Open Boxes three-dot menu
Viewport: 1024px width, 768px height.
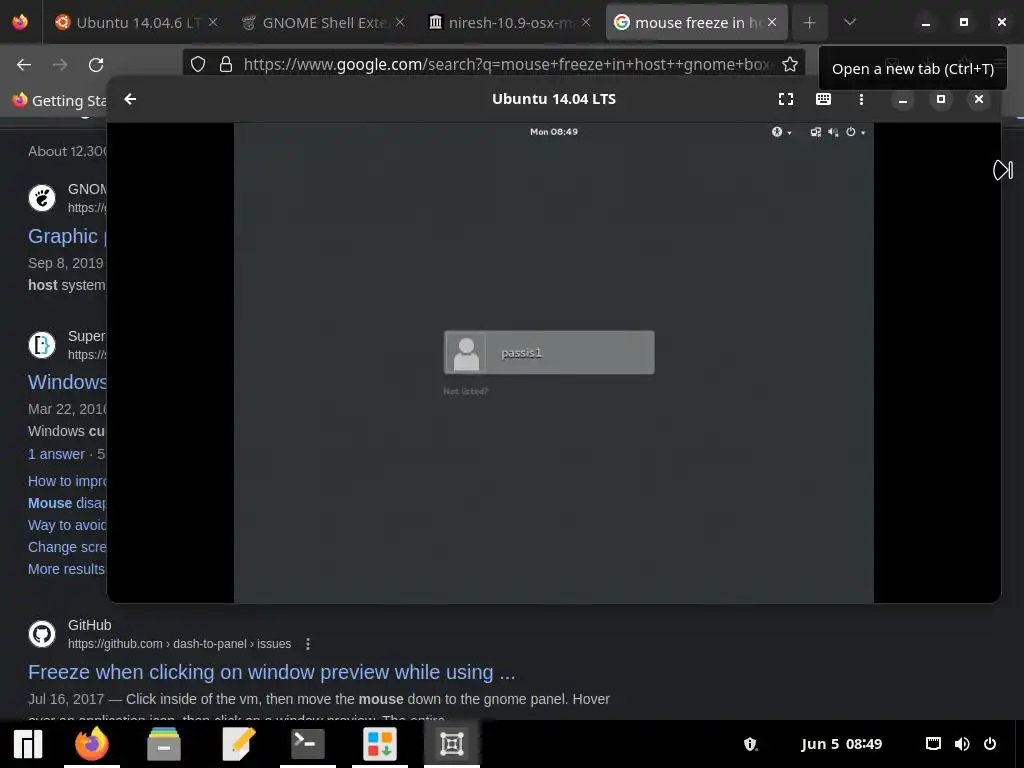[861, 99]
